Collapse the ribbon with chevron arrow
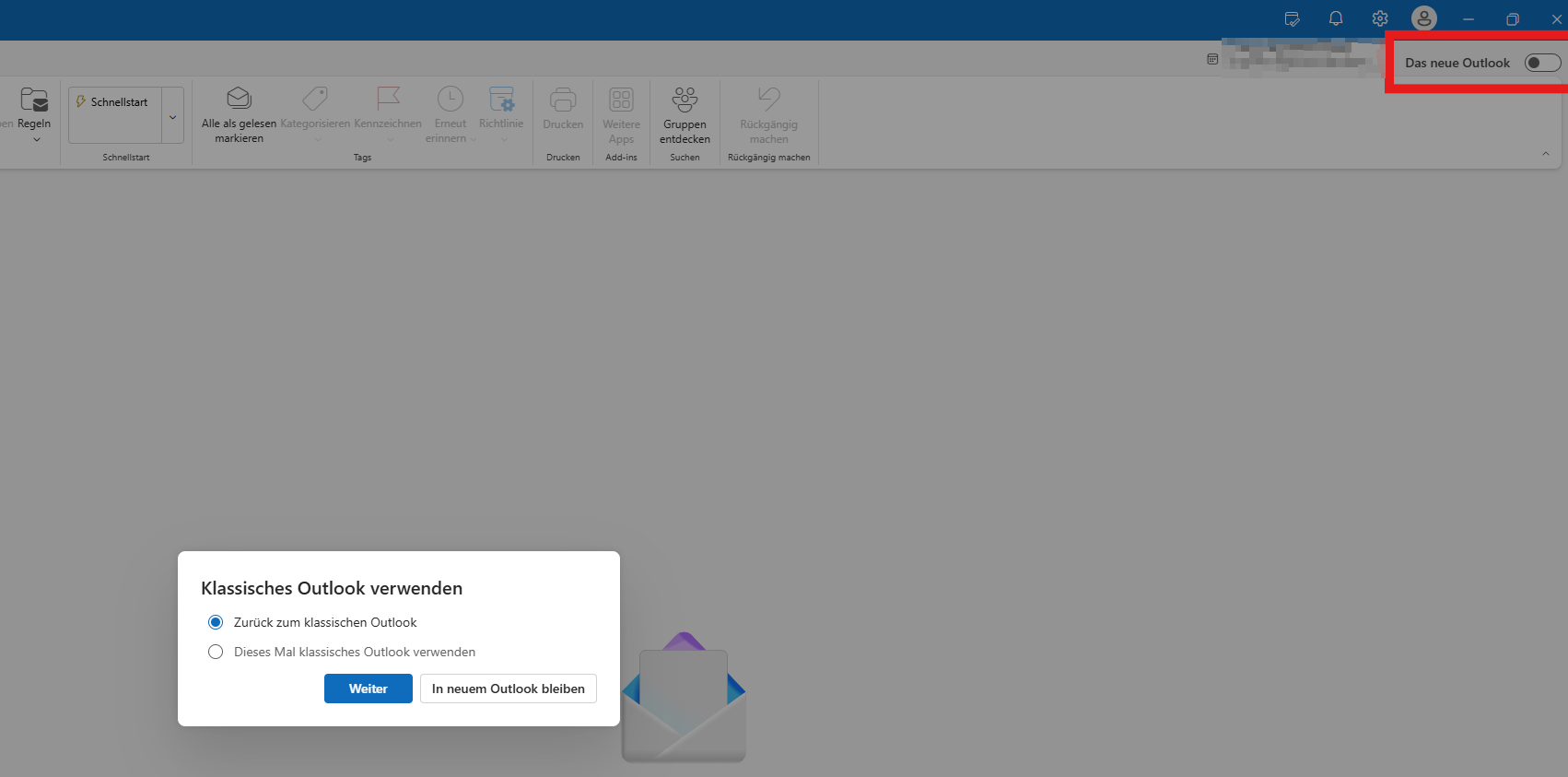This screenshot has height=777, width=1568. click(1546, 154)
